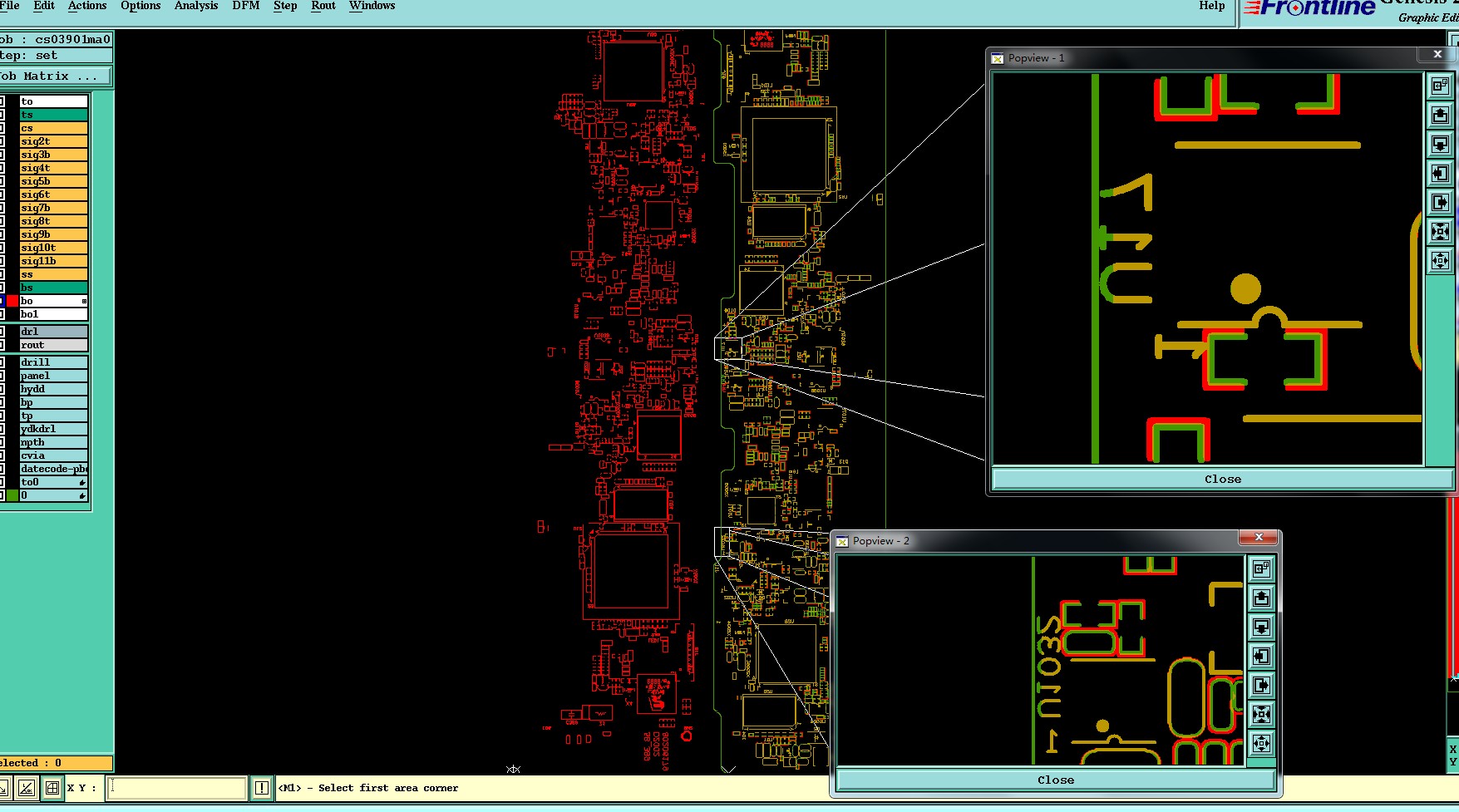The width and height of the screenshot is (1459, 812).
Task: Pan up in Popview - 1
Action: coord(1440,115)
